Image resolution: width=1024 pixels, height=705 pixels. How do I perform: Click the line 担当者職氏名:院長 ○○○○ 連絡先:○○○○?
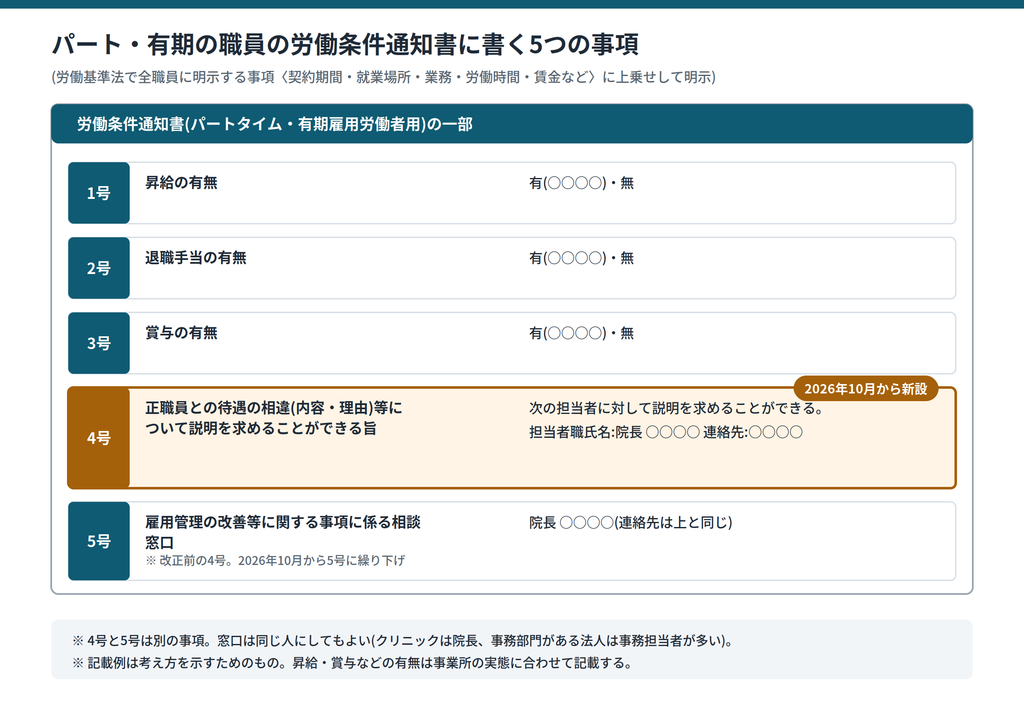665,432
